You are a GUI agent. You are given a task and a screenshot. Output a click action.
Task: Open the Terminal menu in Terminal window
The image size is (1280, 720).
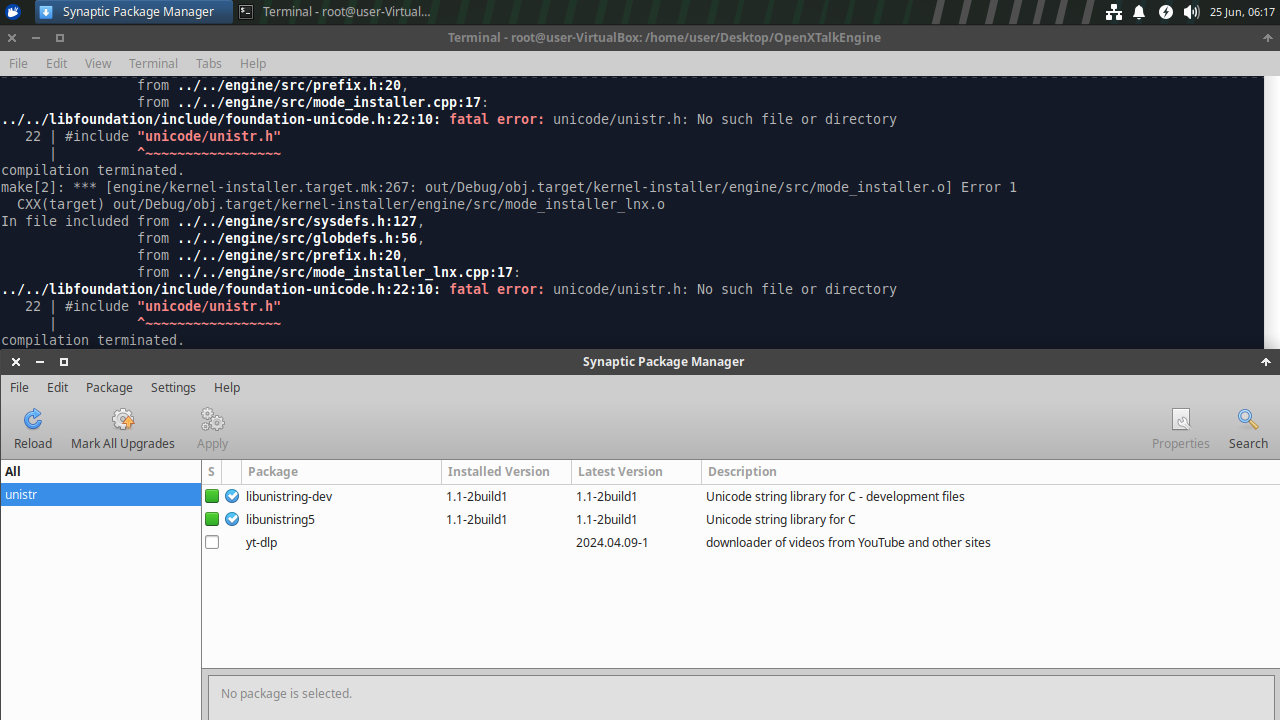pos(153,63)
